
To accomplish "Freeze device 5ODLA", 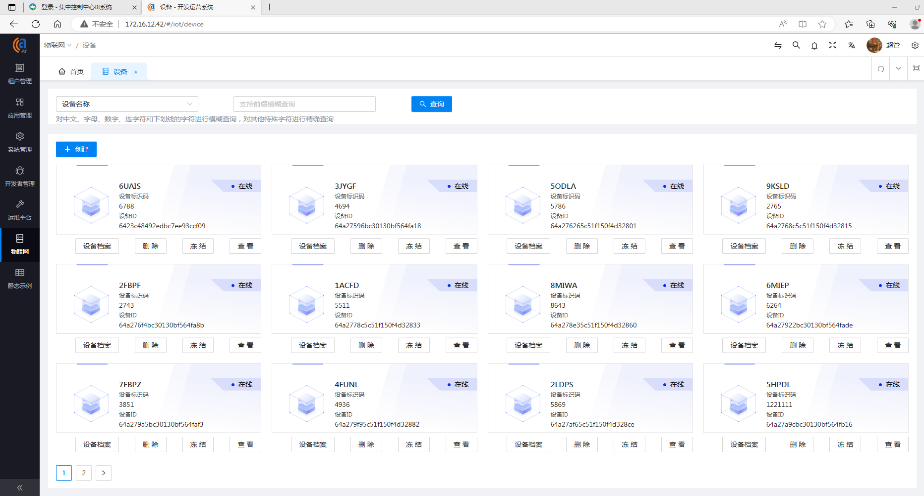I will pos(629,246).
